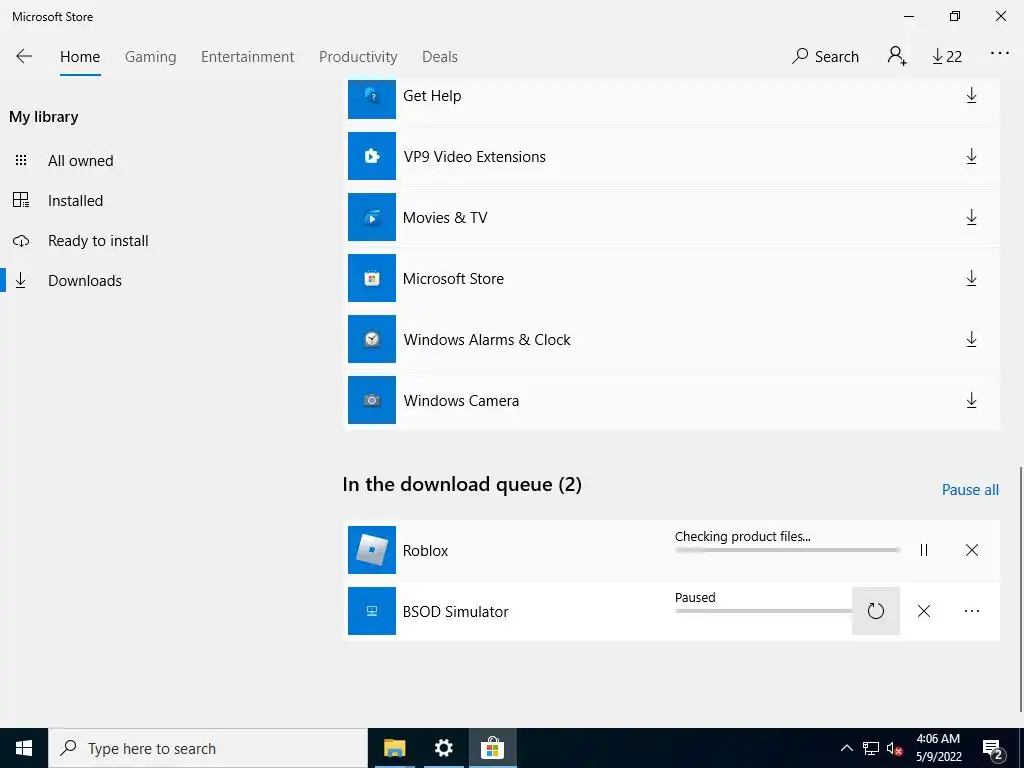Viewport: 1024px width, 768px height.
Task: Switch to the Entertainment tab
Action: [x=248, y=57]
